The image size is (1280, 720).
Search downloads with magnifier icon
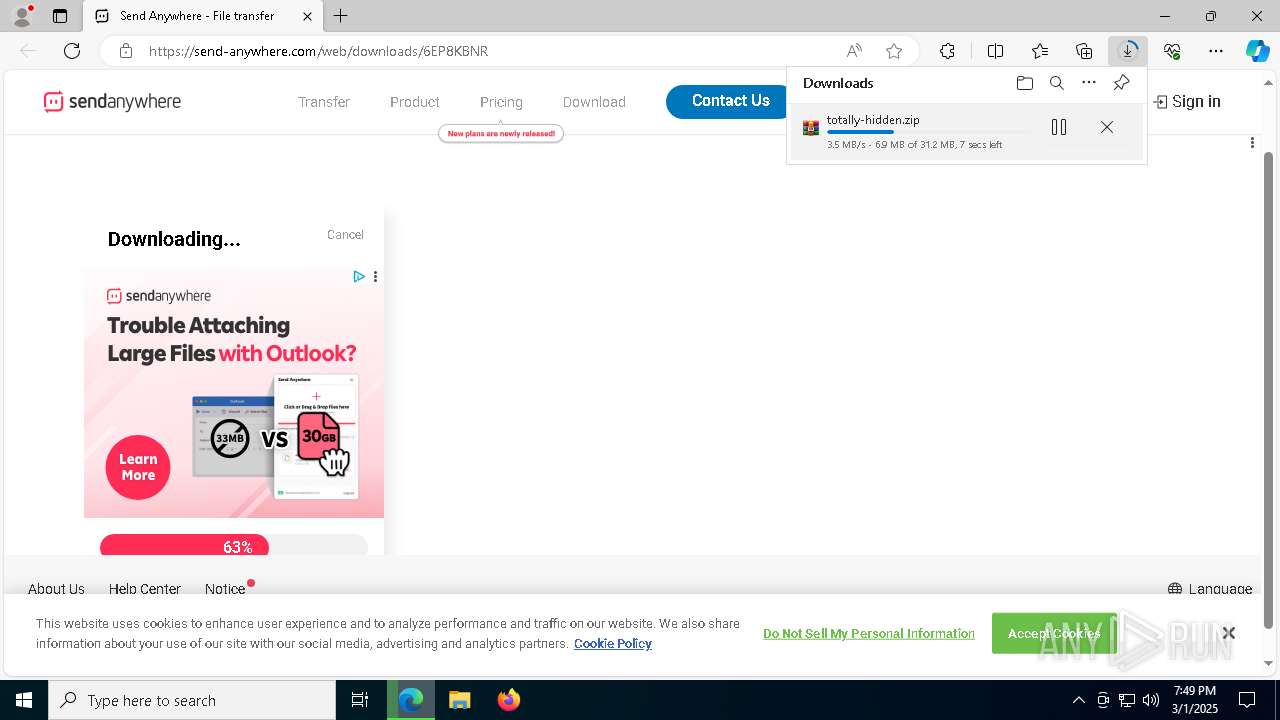pos(1056,83)
